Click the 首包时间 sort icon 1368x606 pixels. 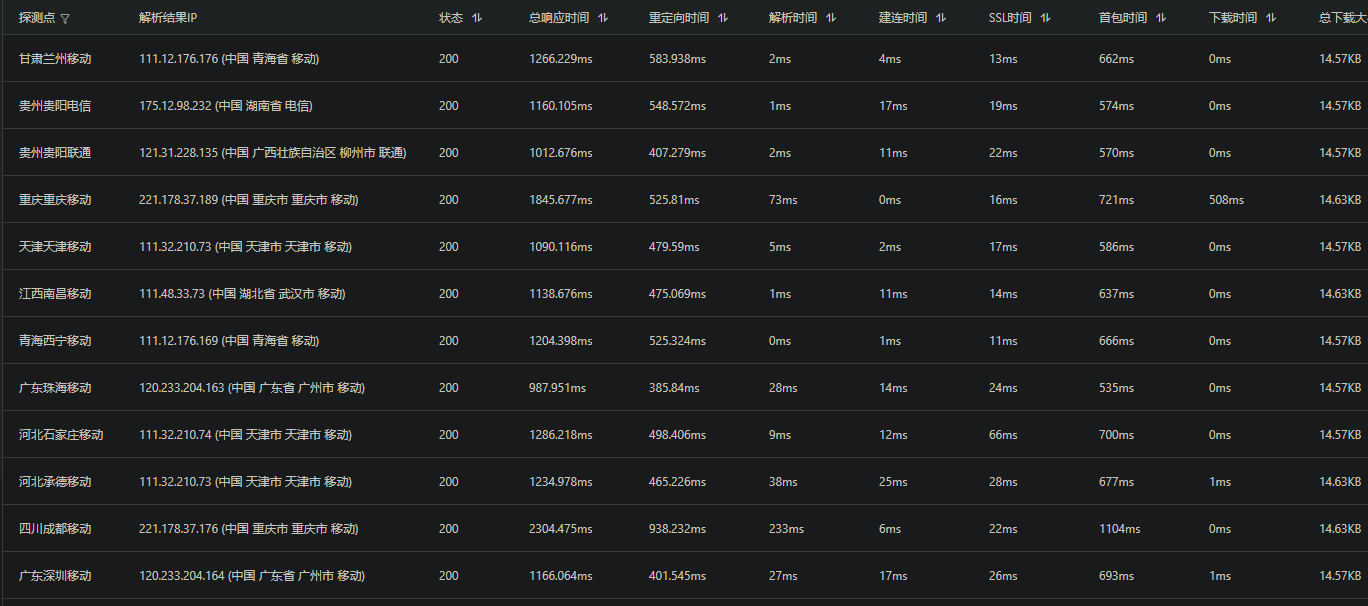(x=1161, y=18)
